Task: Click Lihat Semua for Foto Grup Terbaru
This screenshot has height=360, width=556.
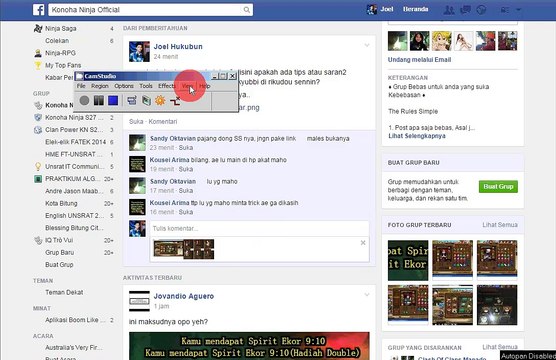Action: [x=500, y=225]
